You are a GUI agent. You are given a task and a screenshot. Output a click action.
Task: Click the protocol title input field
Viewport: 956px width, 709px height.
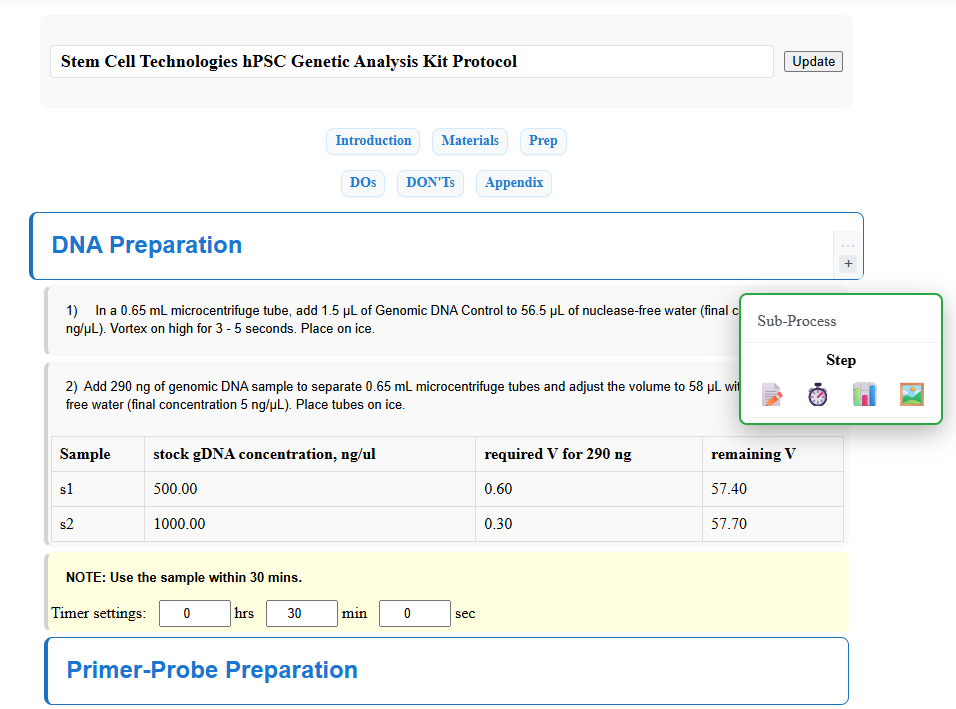[x=411, y=61]
